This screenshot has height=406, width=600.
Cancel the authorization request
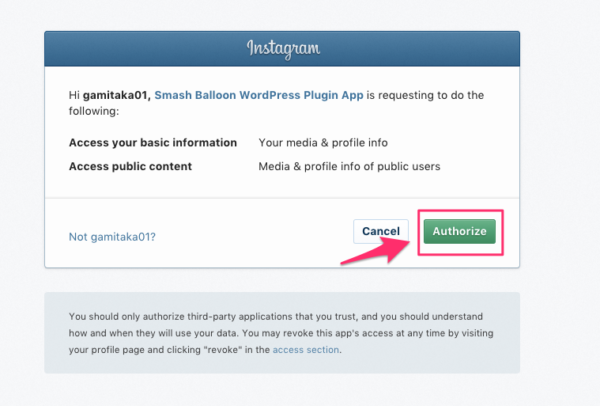tap(381, 231)
